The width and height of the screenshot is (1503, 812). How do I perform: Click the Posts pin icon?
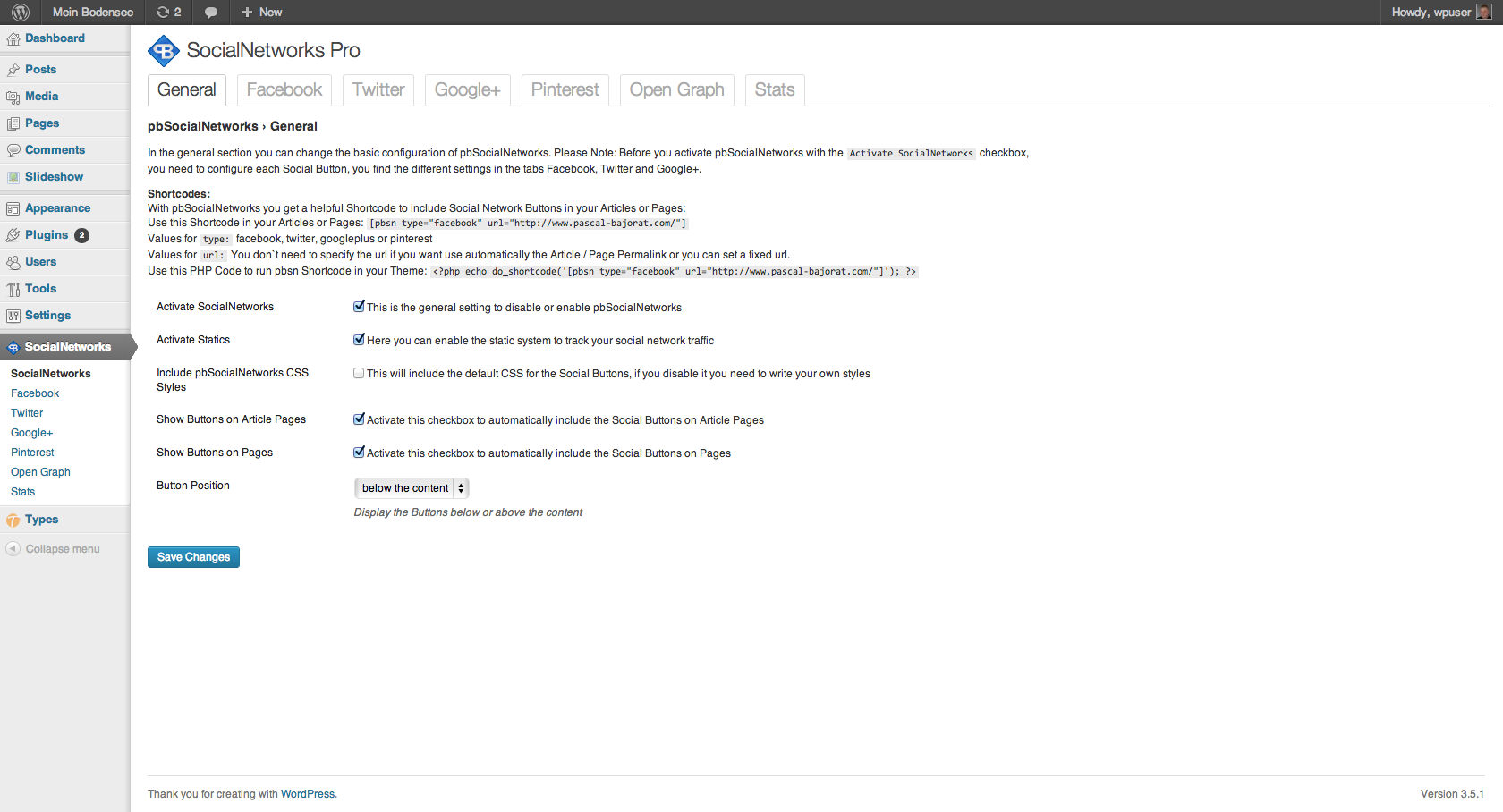click(x=13, y=70)
